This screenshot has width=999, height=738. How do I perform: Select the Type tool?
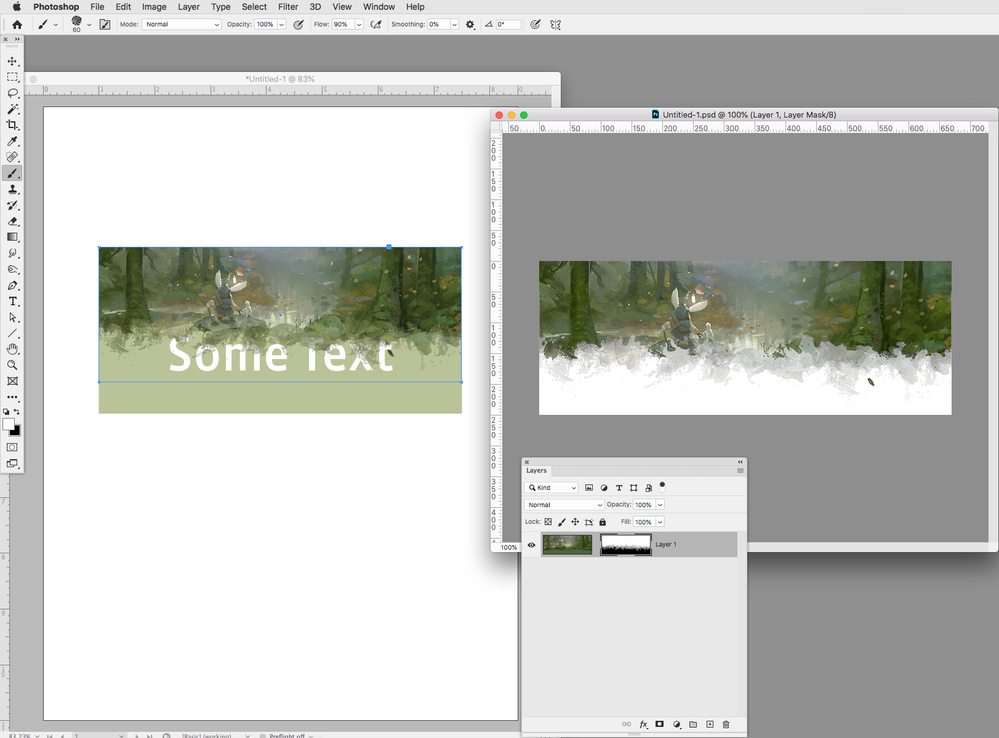click(12, 301)
